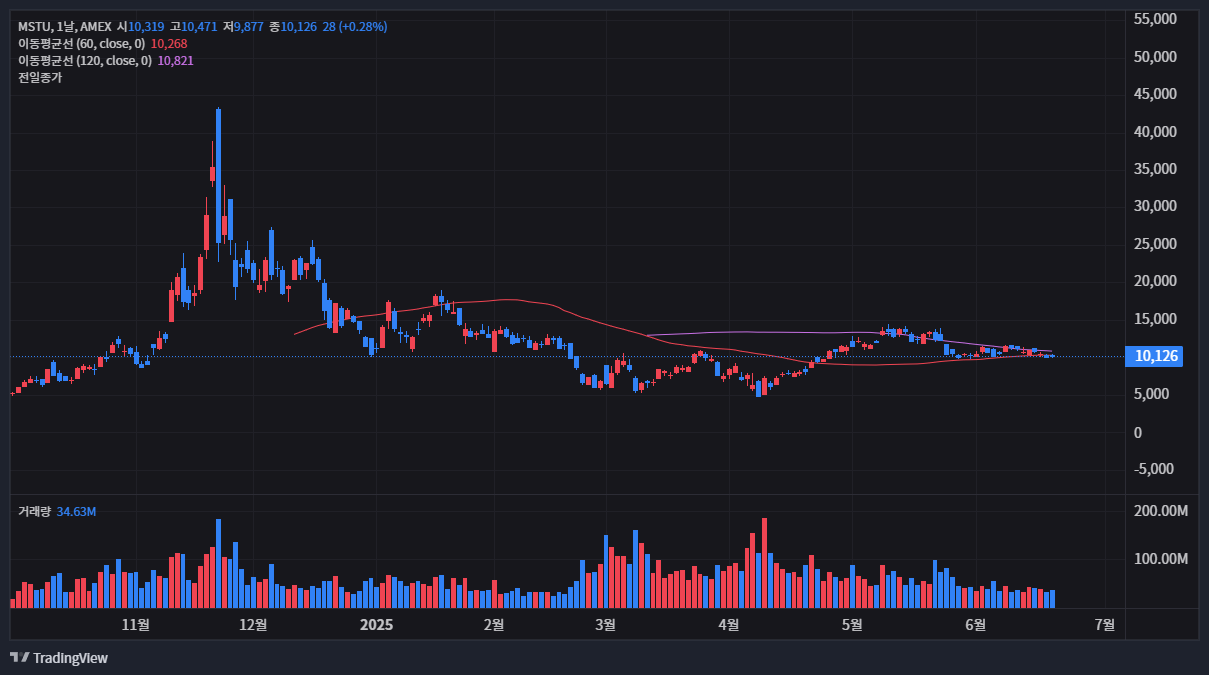This screenshot has height=675, width=1209.
Task: Click the 100.00M volume axis label
Action: (x=1160, y=558)
